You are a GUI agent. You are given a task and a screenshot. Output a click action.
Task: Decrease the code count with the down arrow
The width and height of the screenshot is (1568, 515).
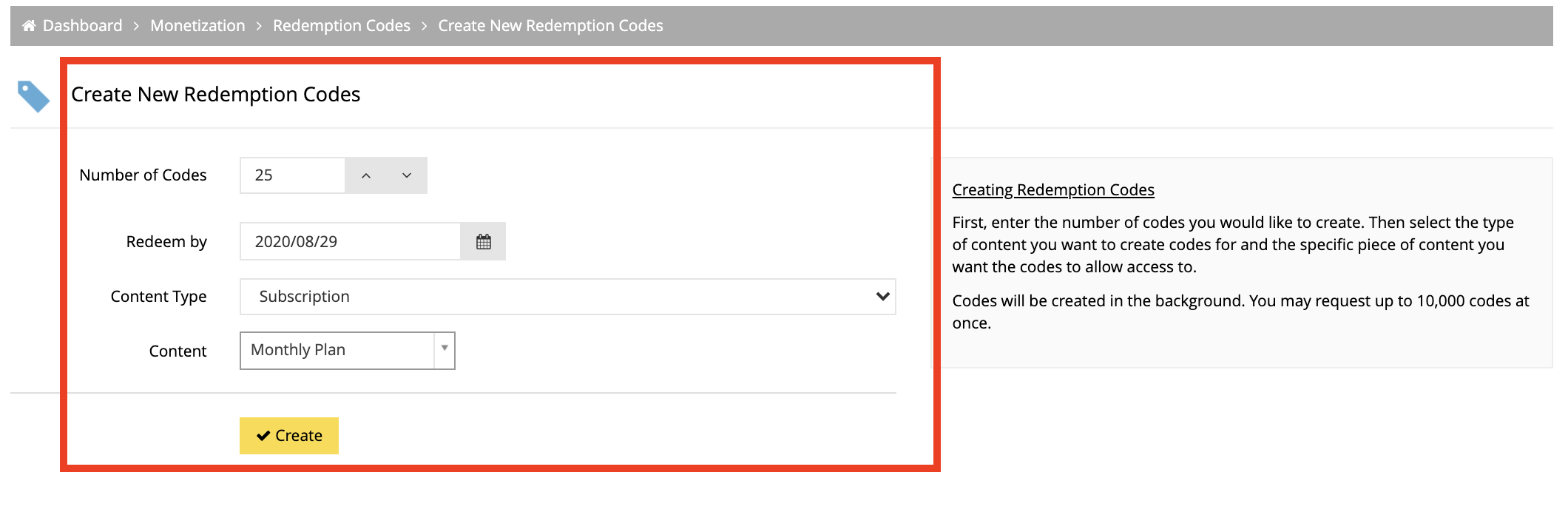(x=406, y=175)
